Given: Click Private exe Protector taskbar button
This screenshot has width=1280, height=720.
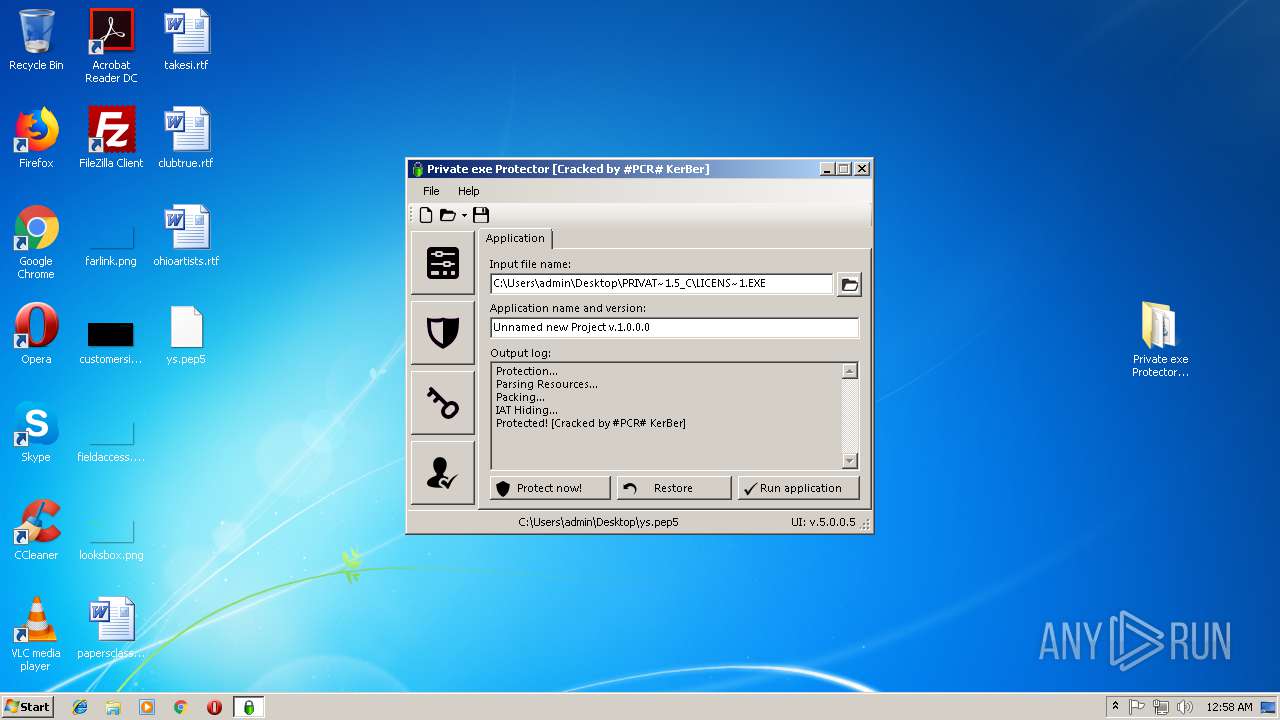Looking at the screenshot, I should (248, 707).
